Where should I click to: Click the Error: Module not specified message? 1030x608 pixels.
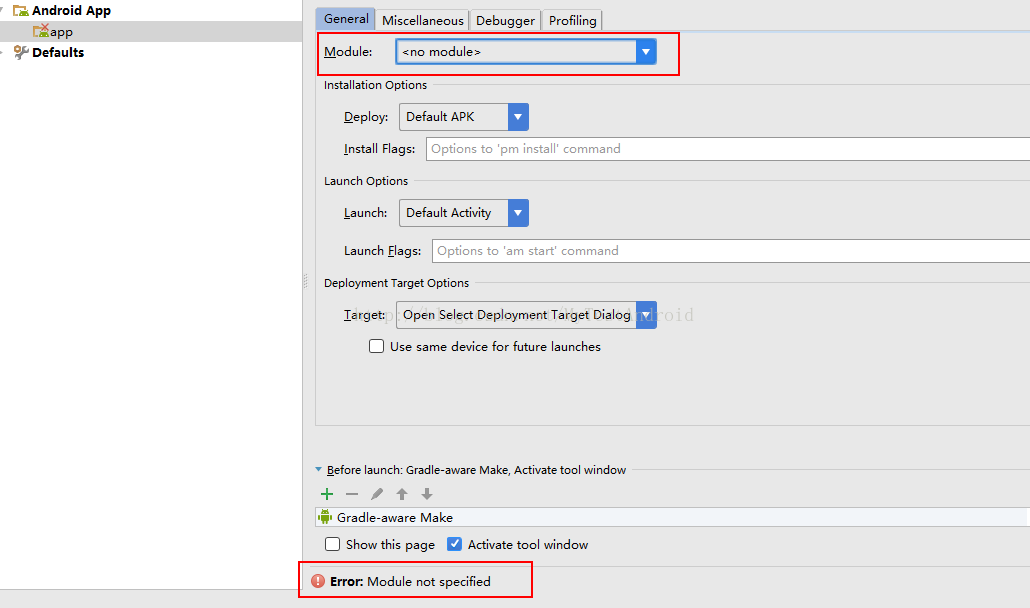tap(411, 582)
